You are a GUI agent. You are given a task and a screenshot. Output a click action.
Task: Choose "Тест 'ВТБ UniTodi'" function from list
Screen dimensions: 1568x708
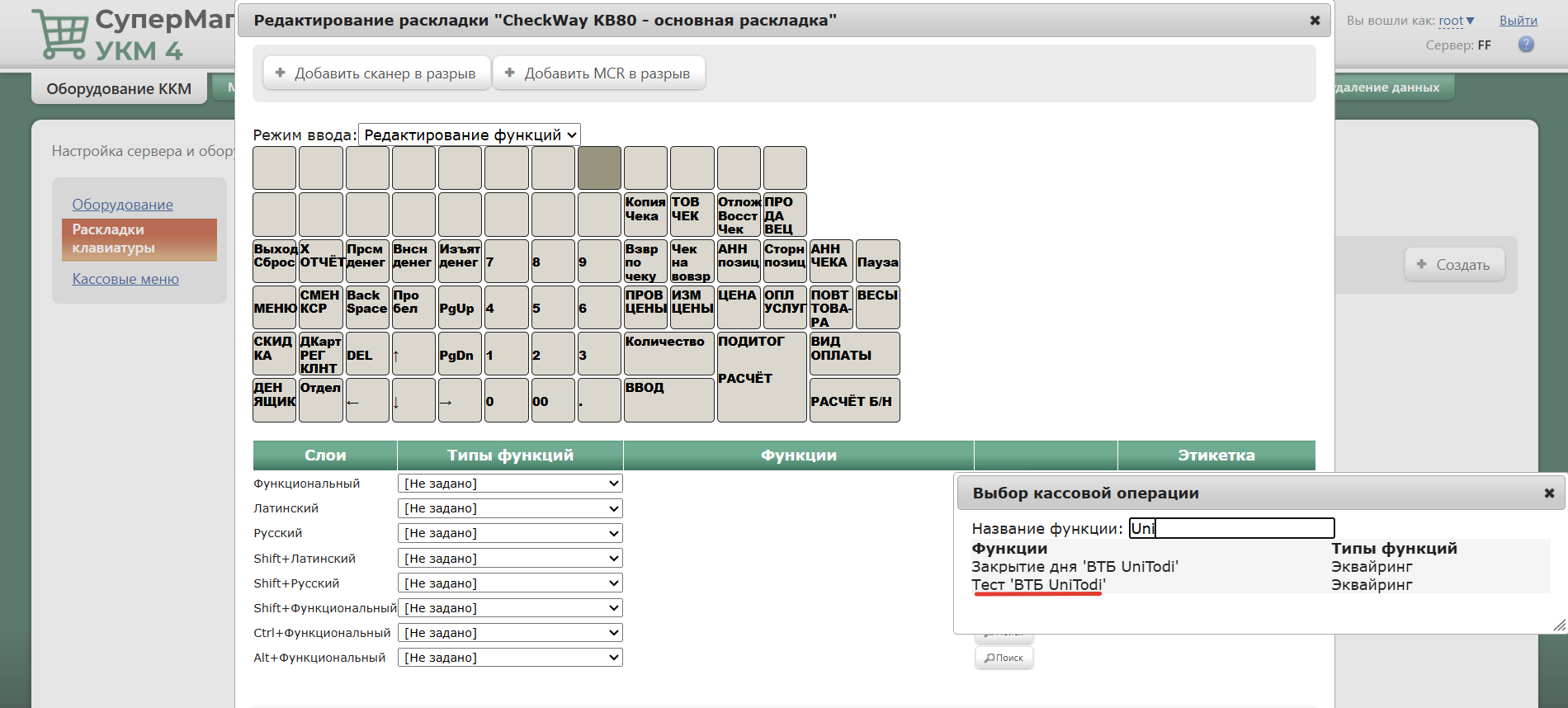click(x=1038, y=585)
